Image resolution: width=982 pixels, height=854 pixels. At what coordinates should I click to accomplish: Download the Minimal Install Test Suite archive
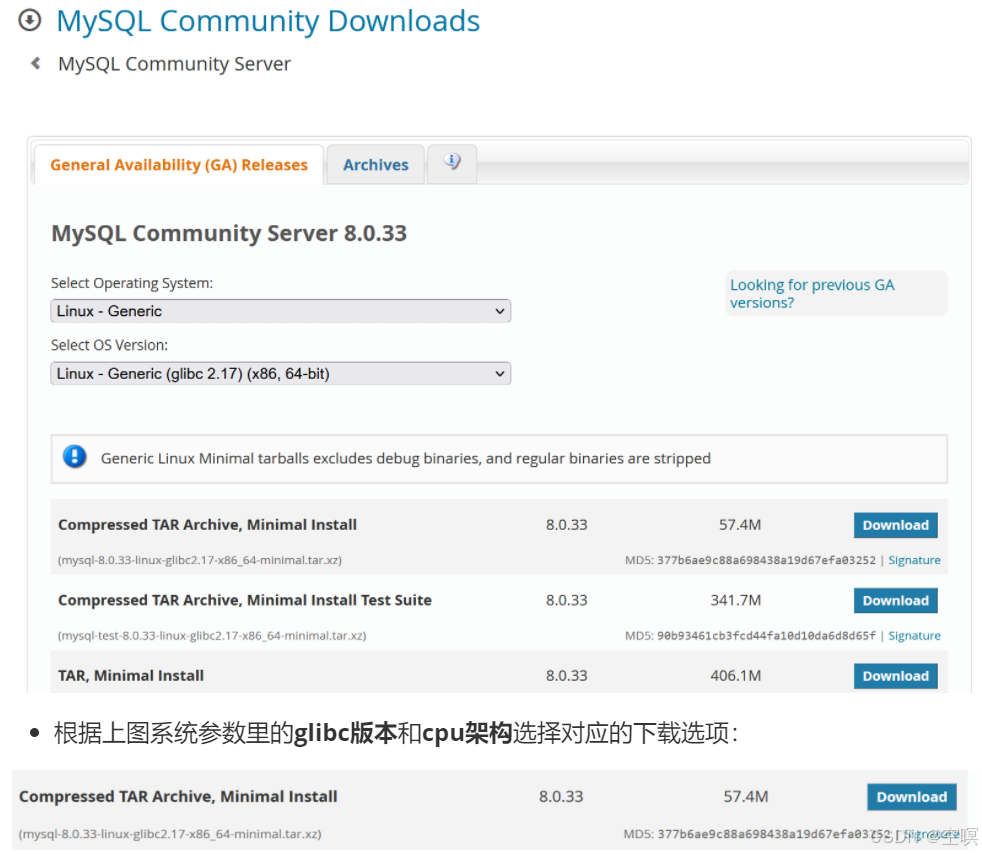pyautogui.click(x=896, y=600)
